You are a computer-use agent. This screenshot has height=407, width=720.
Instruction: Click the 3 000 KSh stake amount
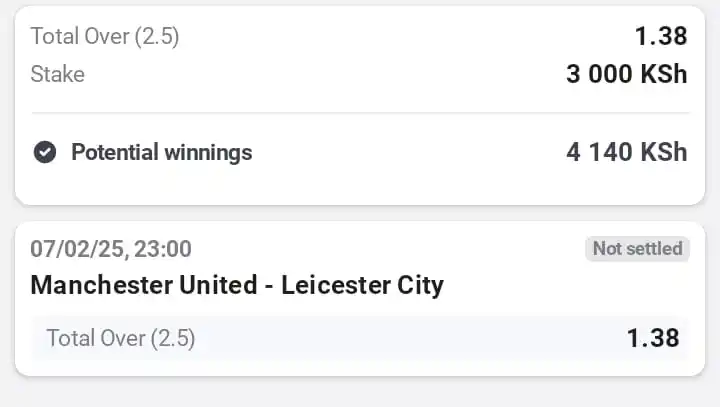point(627,74)
